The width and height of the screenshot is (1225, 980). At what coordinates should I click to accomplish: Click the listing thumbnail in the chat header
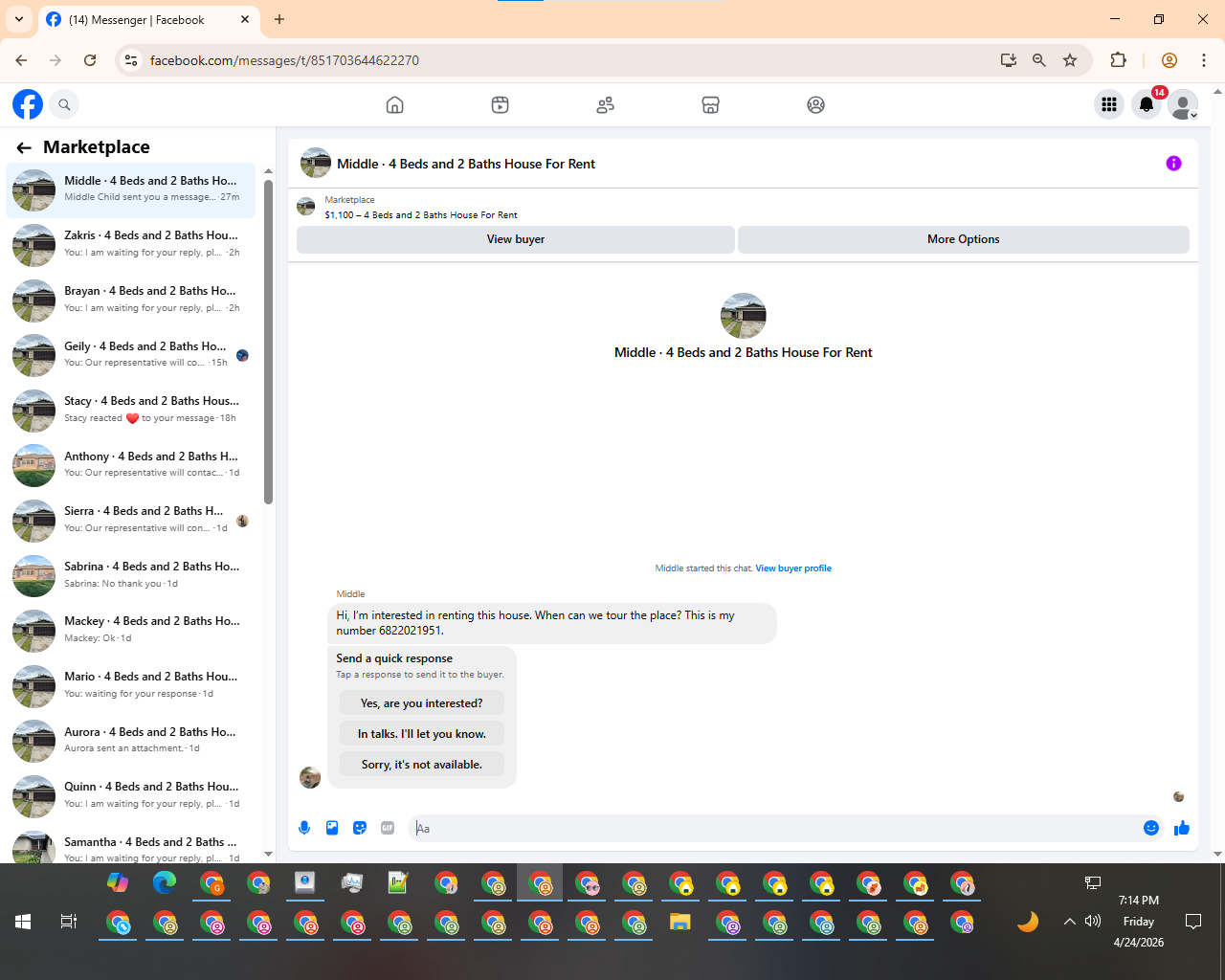pyautogui.click(x=316, y=164)
